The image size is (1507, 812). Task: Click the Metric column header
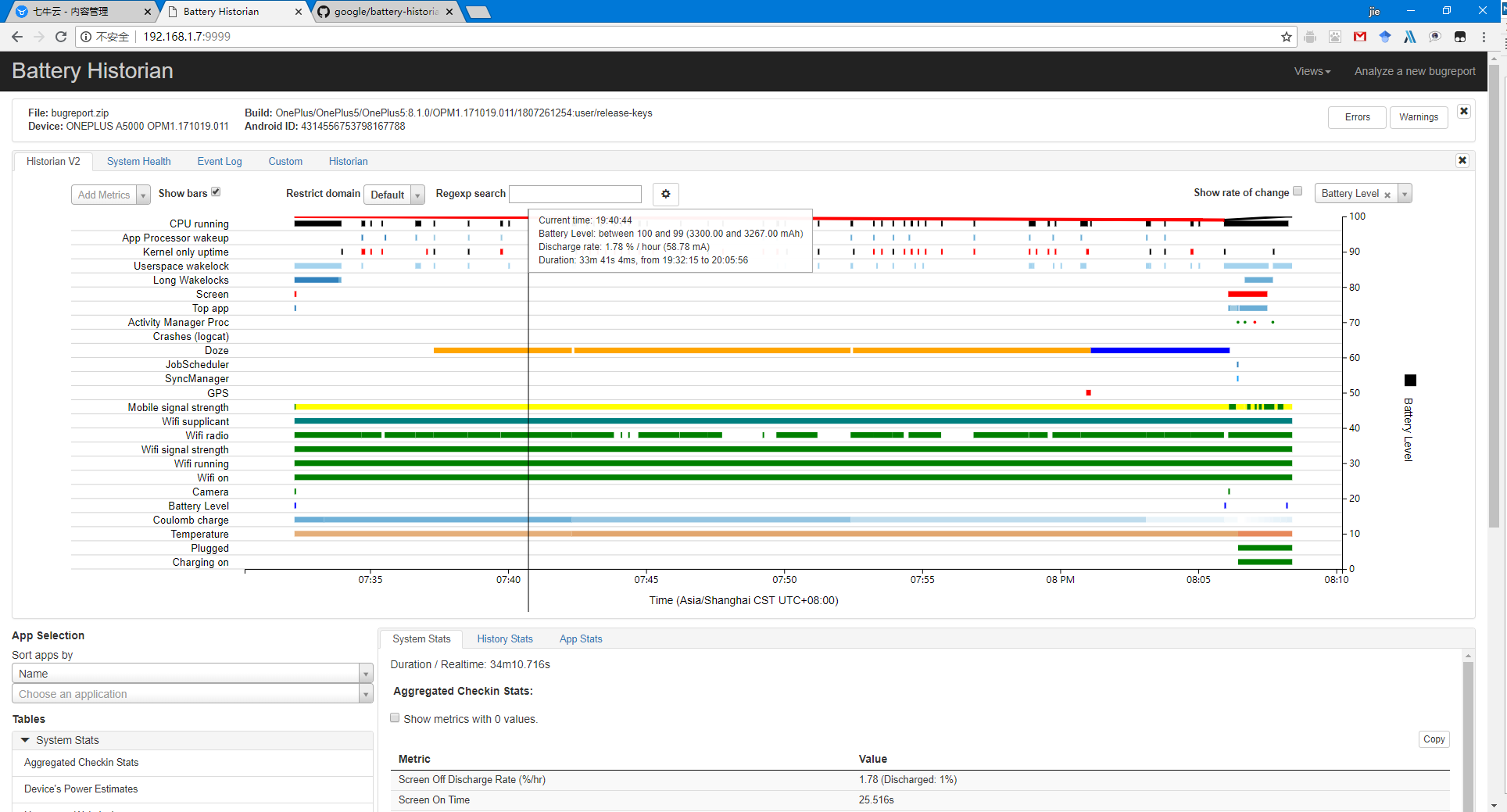[414, 759]
